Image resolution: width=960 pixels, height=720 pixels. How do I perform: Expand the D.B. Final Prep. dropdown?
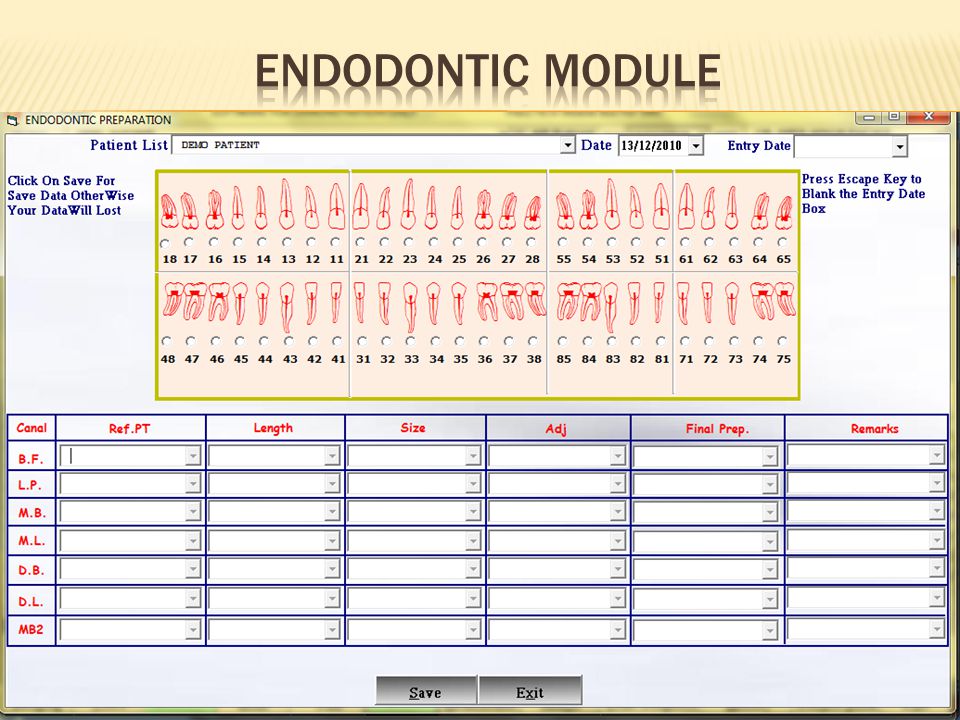[x=770, y=569]
